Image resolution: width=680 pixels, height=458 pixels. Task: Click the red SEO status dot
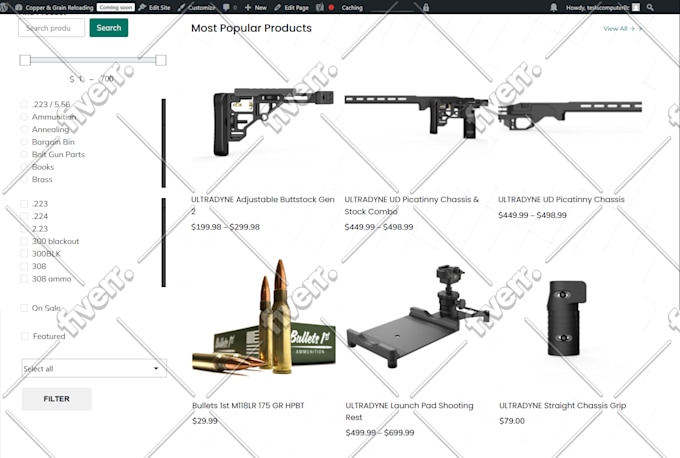pyautogui.click(x=331, y=7)
